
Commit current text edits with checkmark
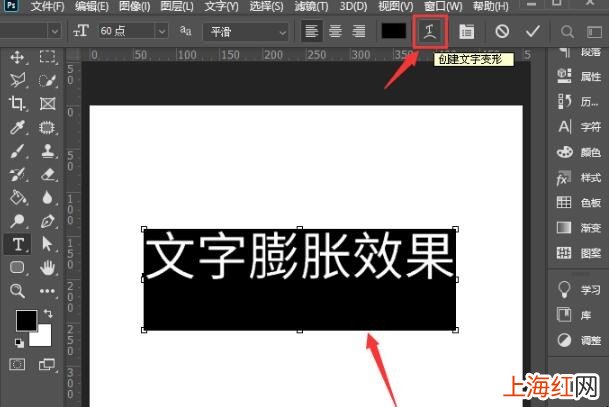533,31
